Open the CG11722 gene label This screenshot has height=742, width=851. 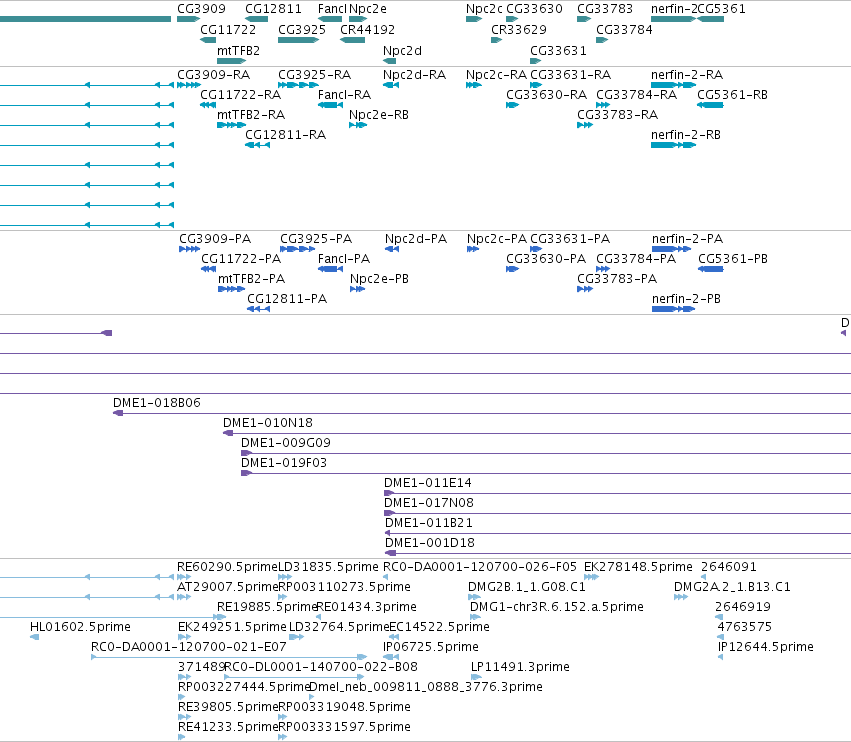[x=228, y=29]
